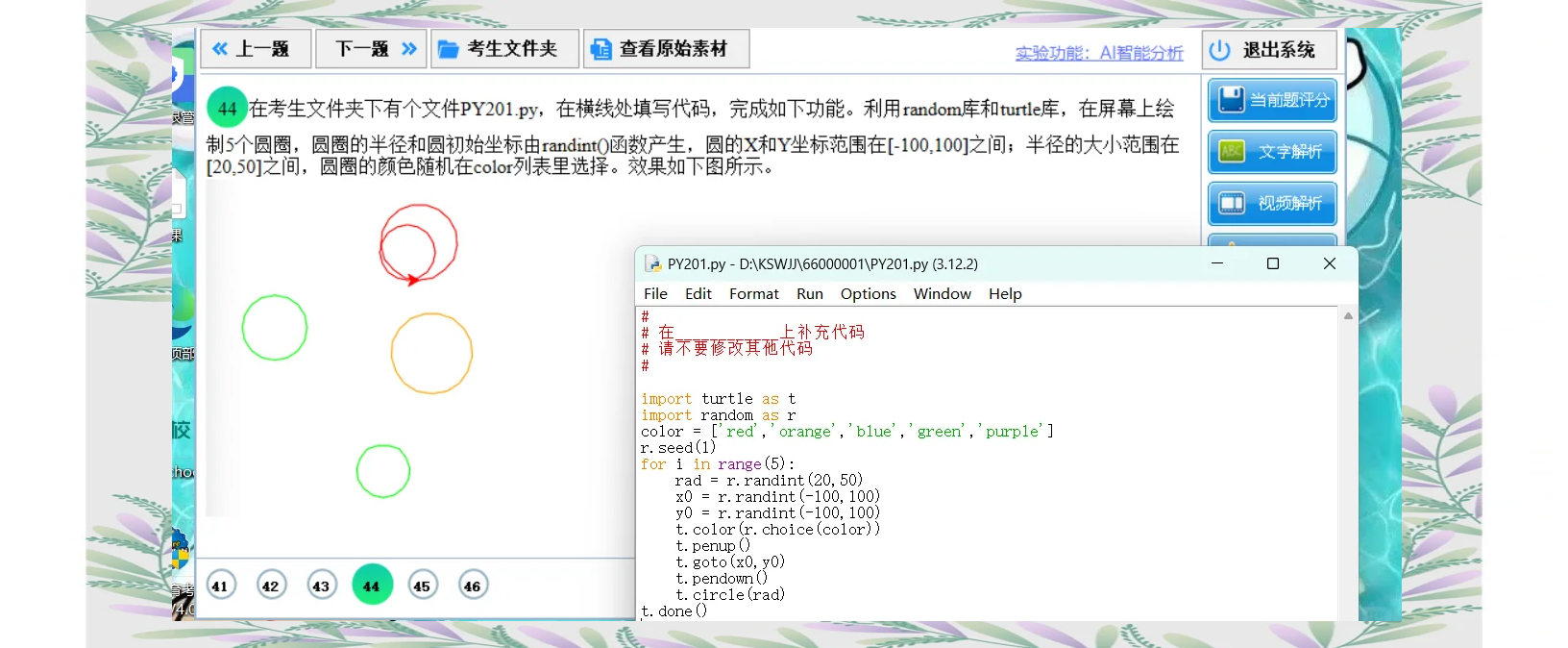Viewport: 1568px width, 648px height.
Task: Click the 't.done()' code line
Action: point(674,611)
